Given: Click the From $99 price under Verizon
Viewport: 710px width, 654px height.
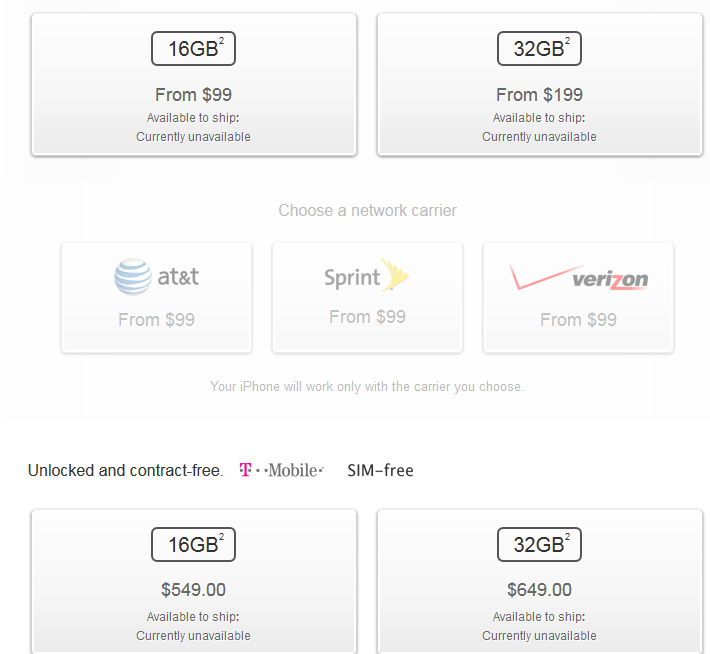Looking at the screenshot, I should tap(578, 320).
